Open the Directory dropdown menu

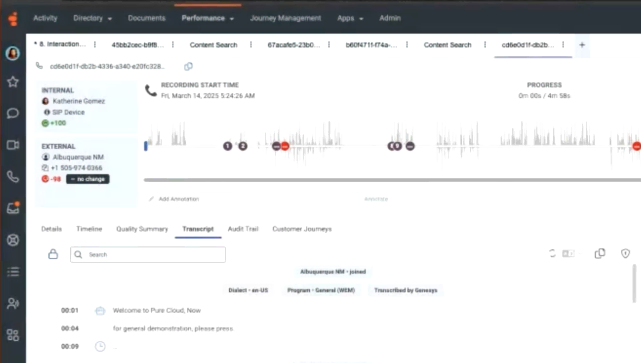pyautogui.click(x=92, y=18)
